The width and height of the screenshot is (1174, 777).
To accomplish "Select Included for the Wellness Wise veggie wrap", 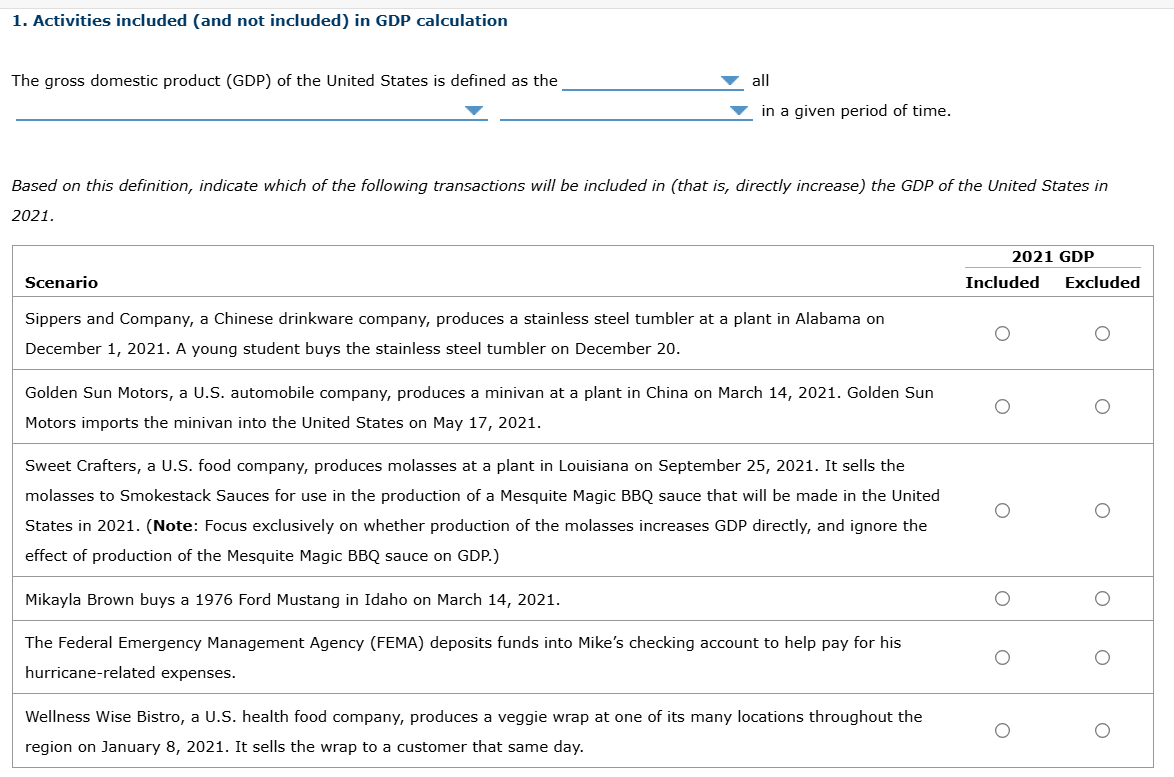I will click(x=1002, y=730).
